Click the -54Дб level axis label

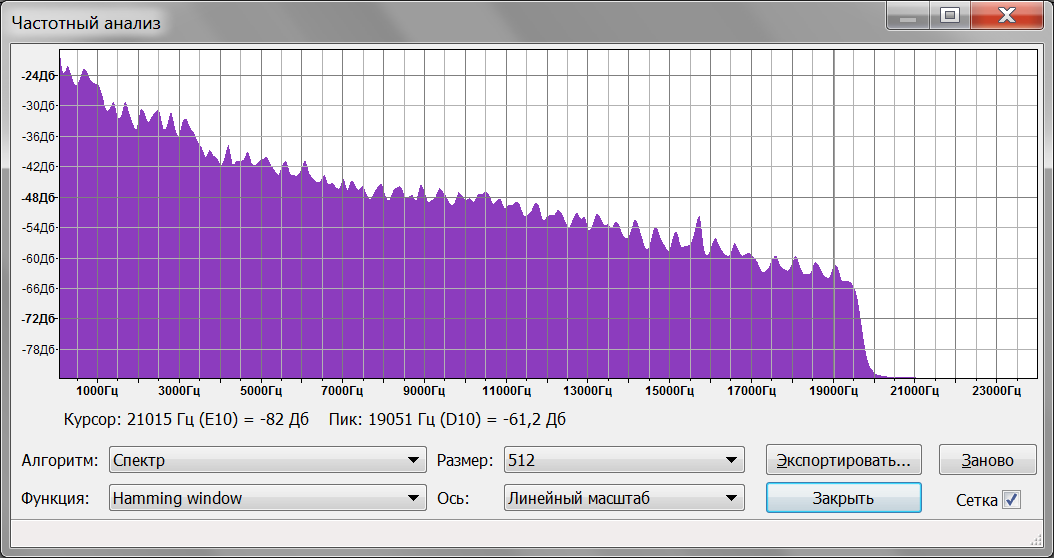coord(38,228)
